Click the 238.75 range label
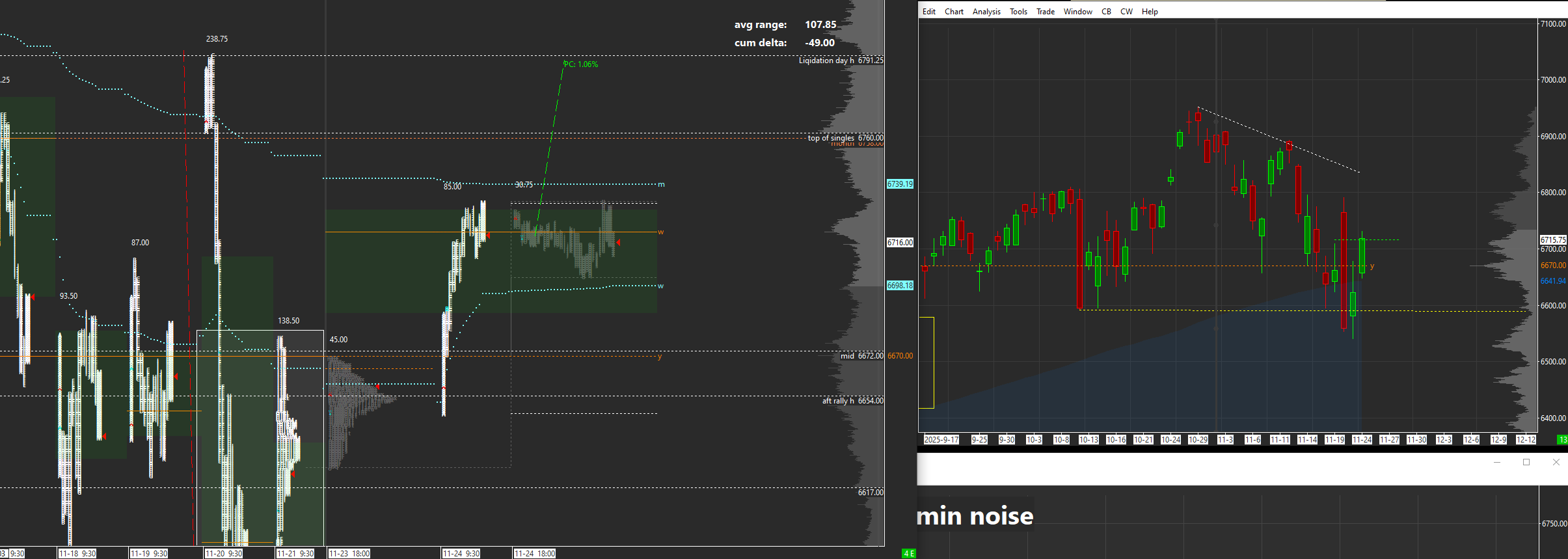This screenshot has width=1568, height=559. (217, 39)
